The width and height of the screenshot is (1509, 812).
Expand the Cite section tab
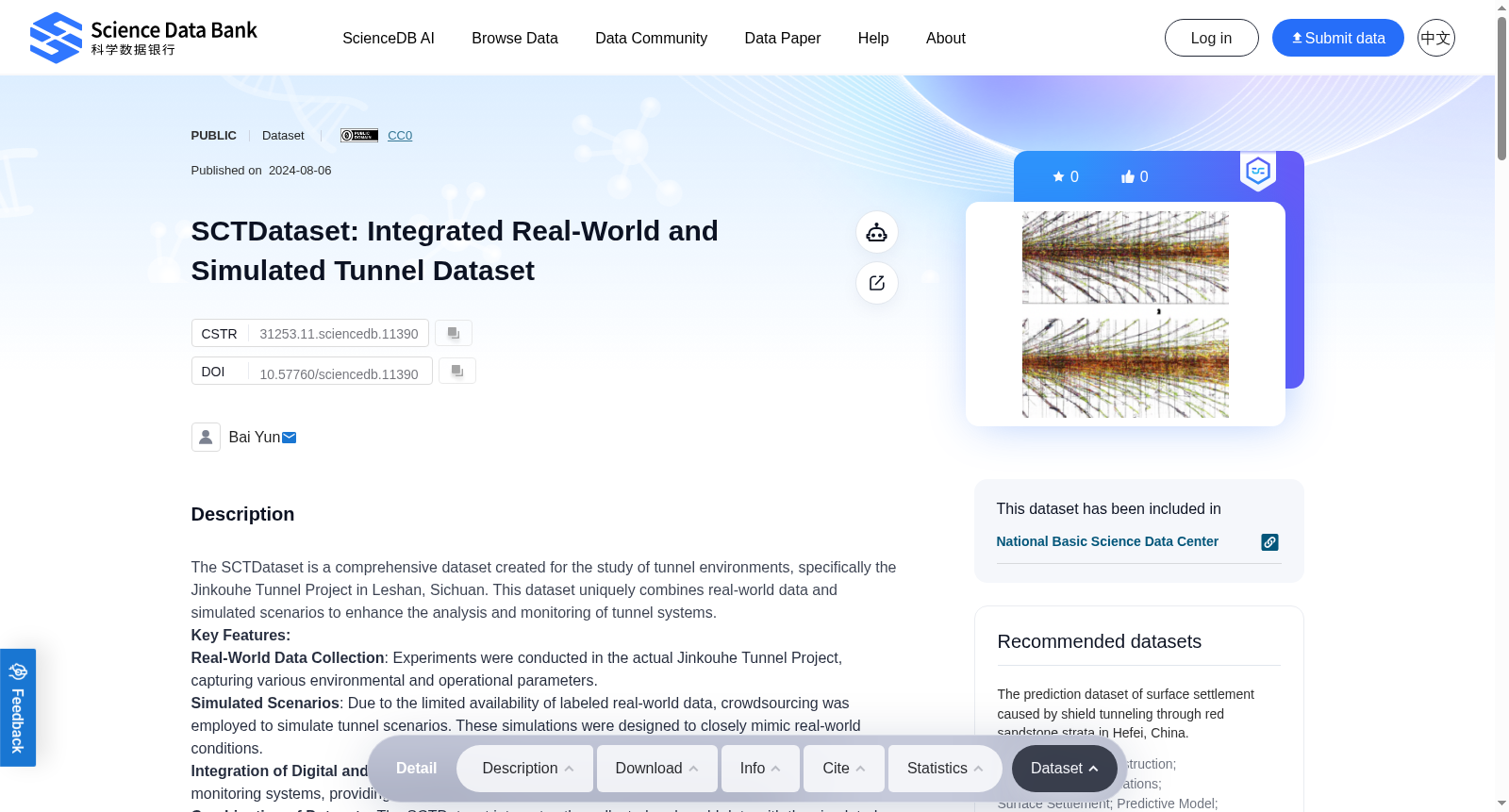(x=844, y=769)
